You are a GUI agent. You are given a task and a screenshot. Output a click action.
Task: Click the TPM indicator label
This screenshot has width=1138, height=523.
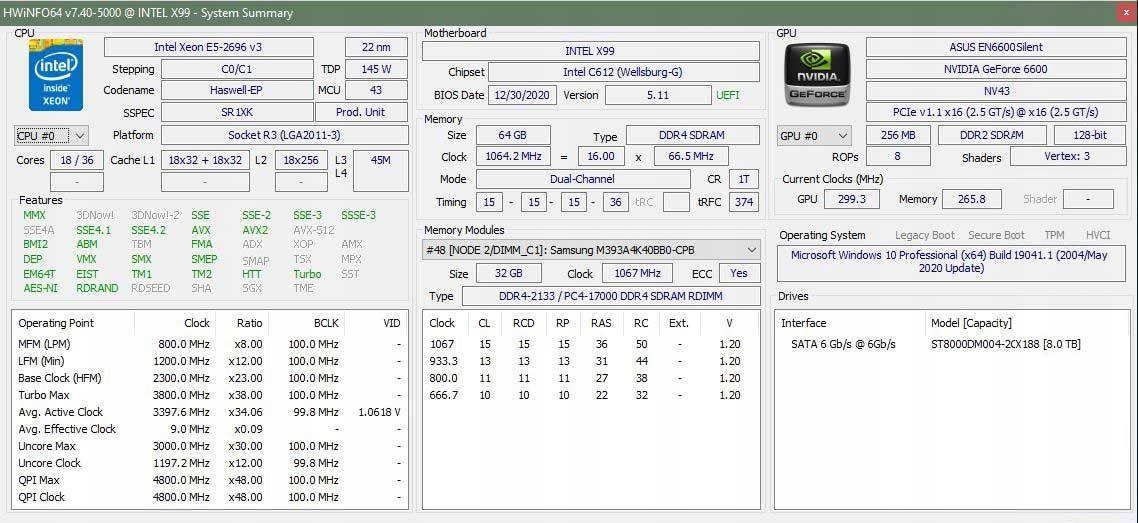(x=1054, y=235)
